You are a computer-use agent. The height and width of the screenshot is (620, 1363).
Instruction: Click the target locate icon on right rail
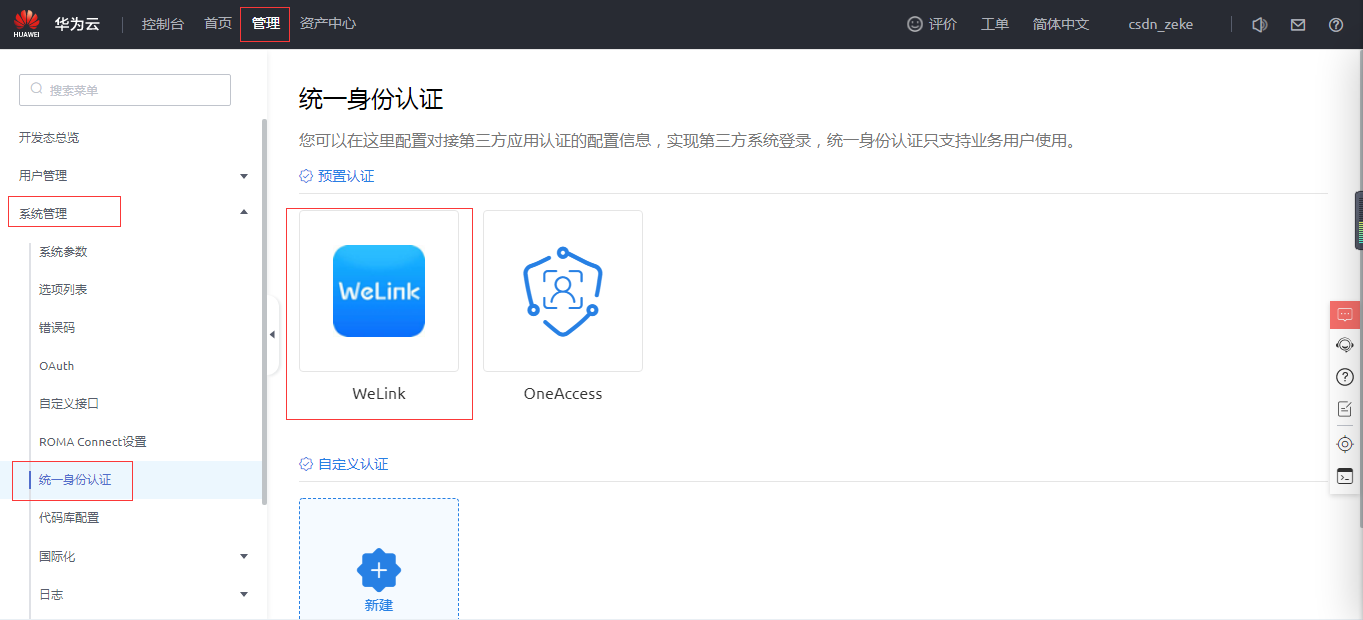1345,444
